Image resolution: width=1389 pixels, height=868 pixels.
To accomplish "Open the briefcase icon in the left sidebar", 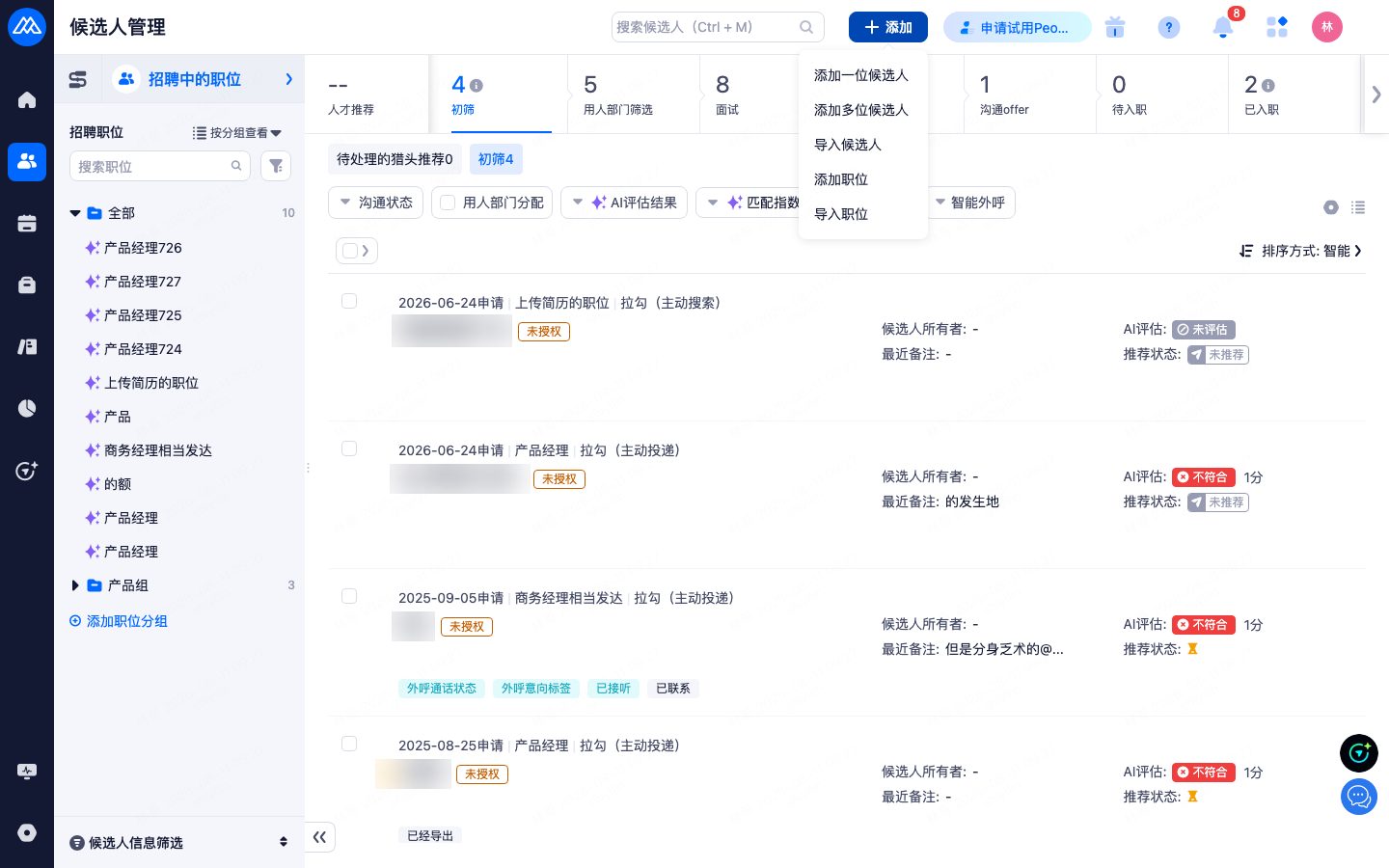I will coord(27,285).
